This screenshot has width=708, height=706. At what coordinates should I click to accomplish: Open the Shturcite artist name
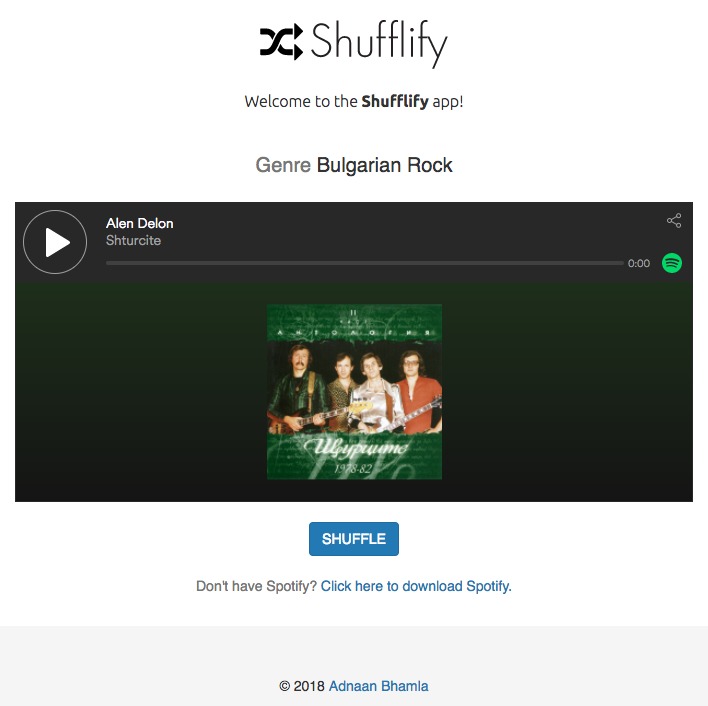133,240
